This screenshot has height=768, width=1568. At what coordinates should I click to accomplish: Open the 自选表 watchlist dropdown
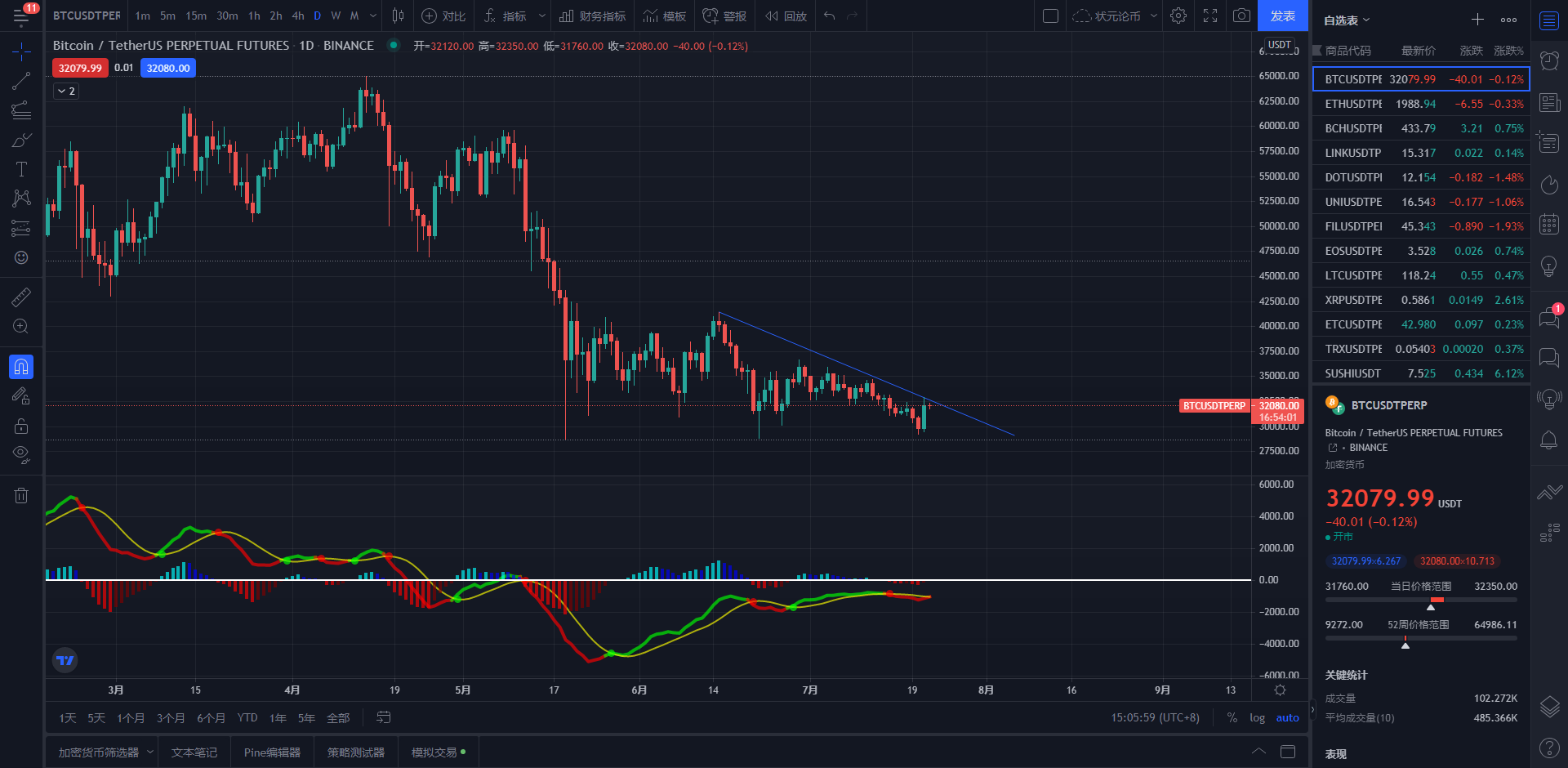click(x=1347, y=20)
